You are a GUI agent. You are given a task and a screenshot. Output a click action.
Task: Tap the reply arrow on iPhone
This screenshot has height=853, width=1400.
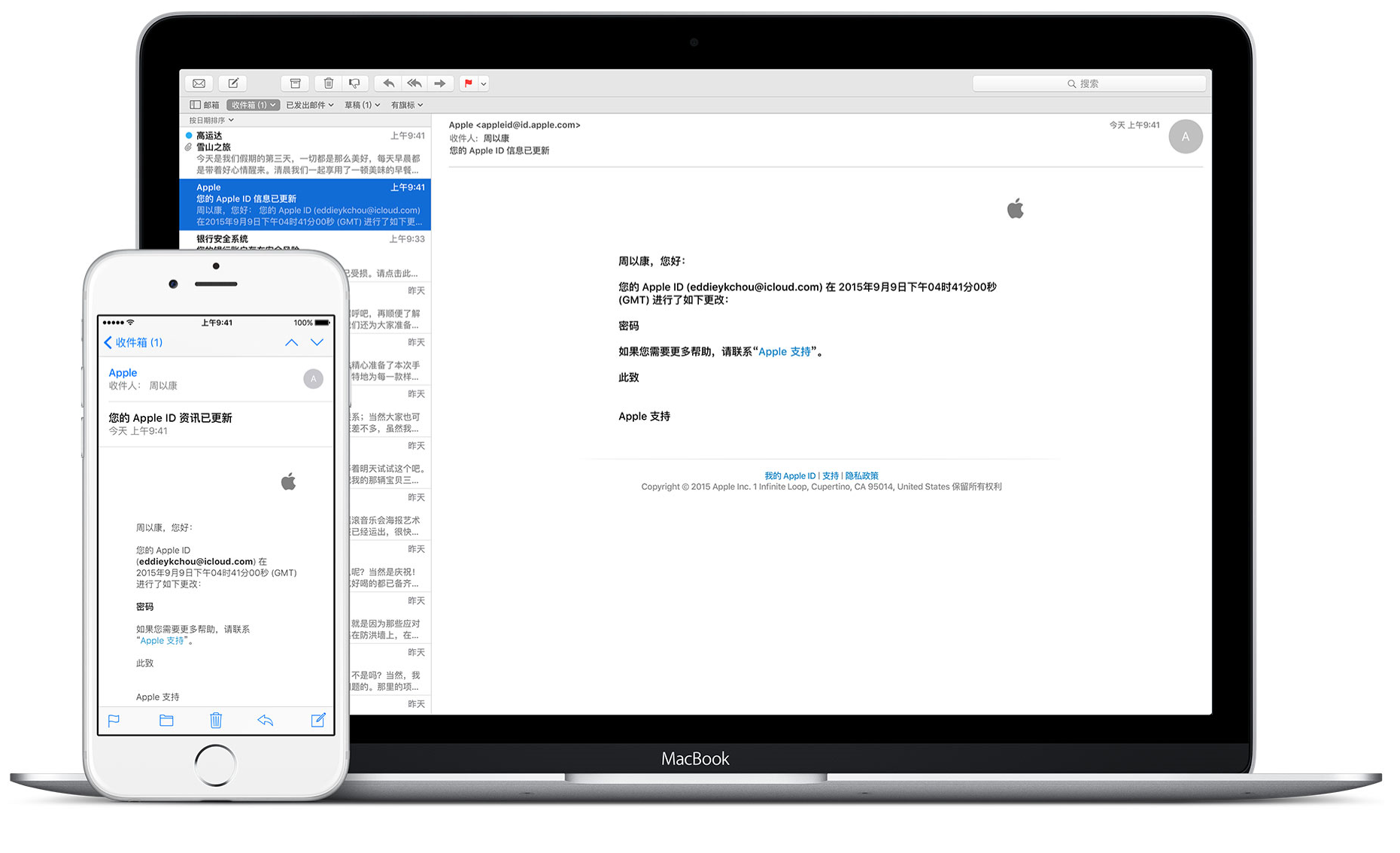tap(266, 721)
